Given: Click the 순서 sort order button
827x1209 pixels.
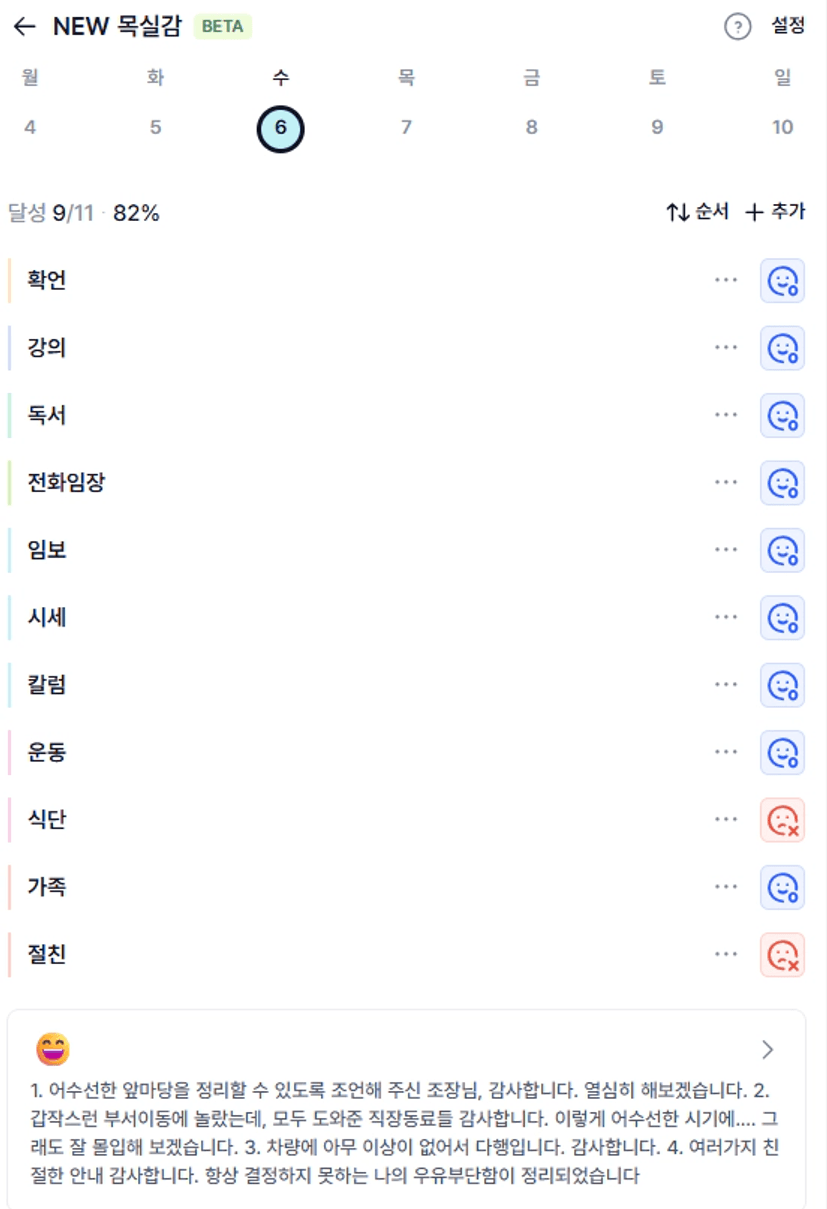Looking at the screenshot, I should pos(698,212).
